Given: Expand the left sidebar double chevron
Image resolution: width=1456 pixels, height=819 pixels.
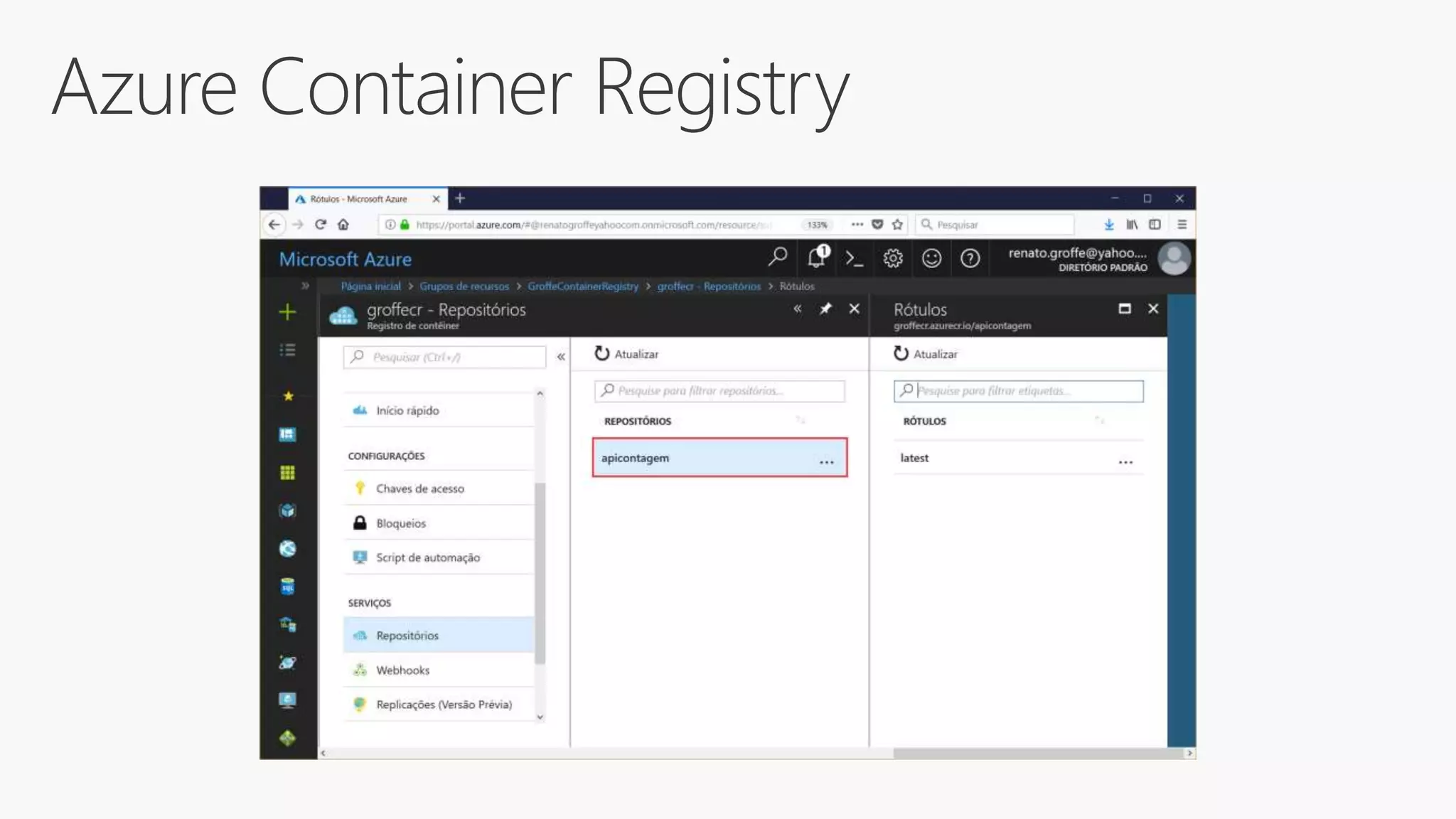Looking at the screenshot, I should click(x=305, y=286).
